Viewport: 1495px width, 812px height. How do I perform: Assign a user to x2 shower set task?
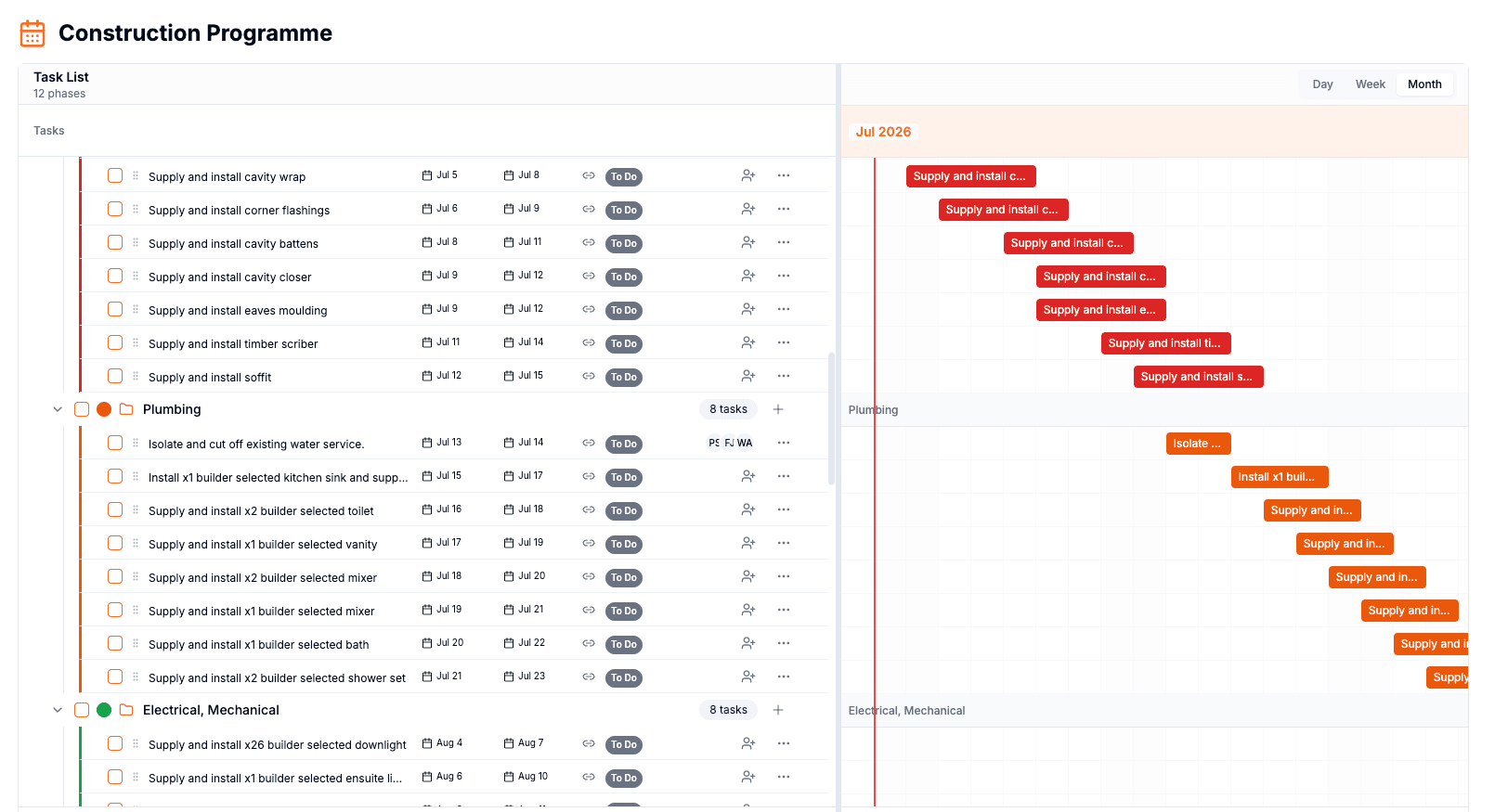[x=748, y=677]
